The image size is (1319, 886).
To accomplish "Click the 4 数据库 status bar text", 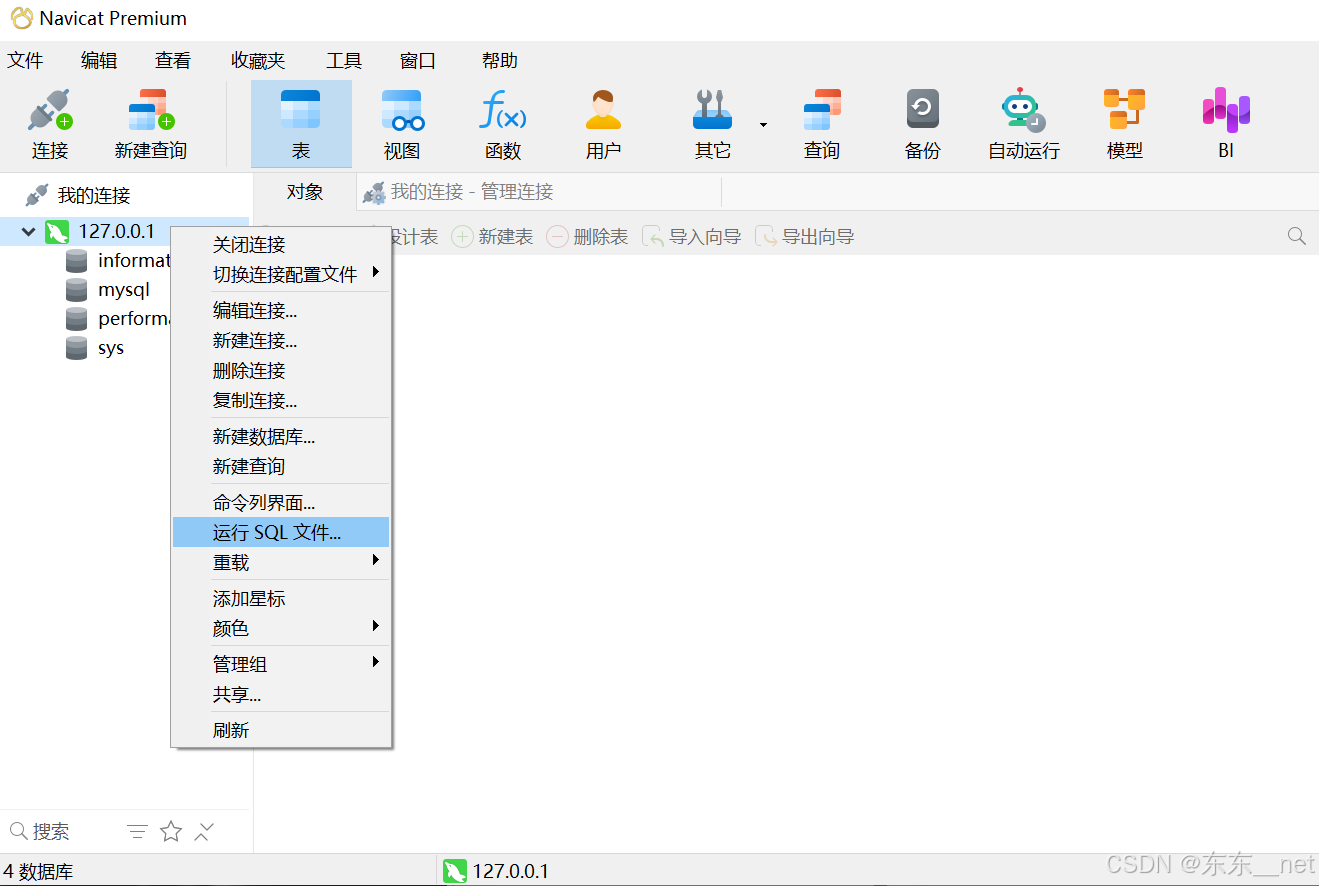I will pyautogui.click(x=39, y=871).
